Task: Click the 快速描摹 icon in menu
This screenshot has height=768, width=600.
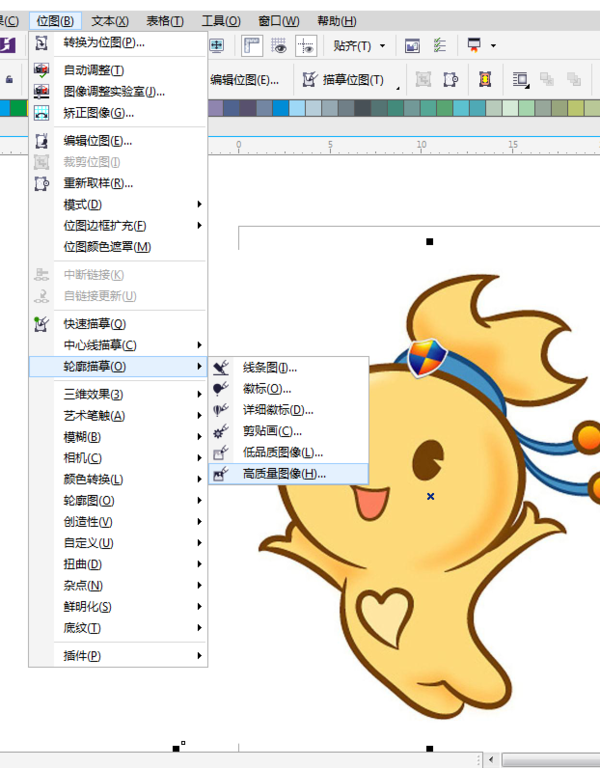Action: point(41,324)
